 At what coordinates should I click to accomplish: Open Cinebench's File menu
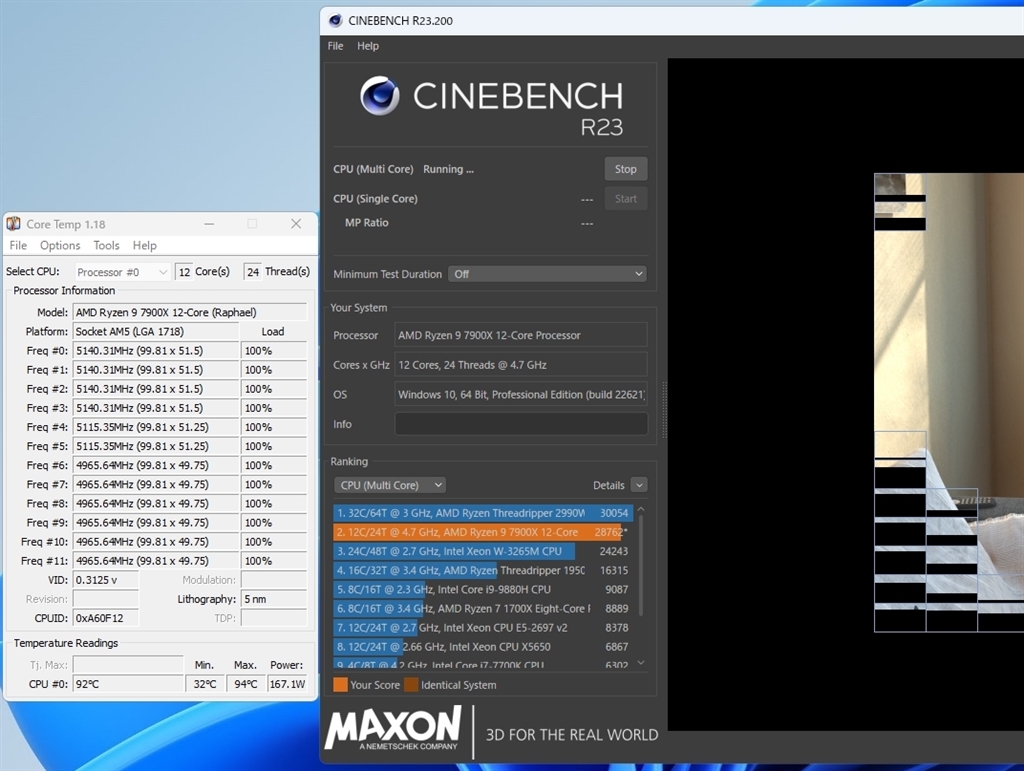click(334, 45)
